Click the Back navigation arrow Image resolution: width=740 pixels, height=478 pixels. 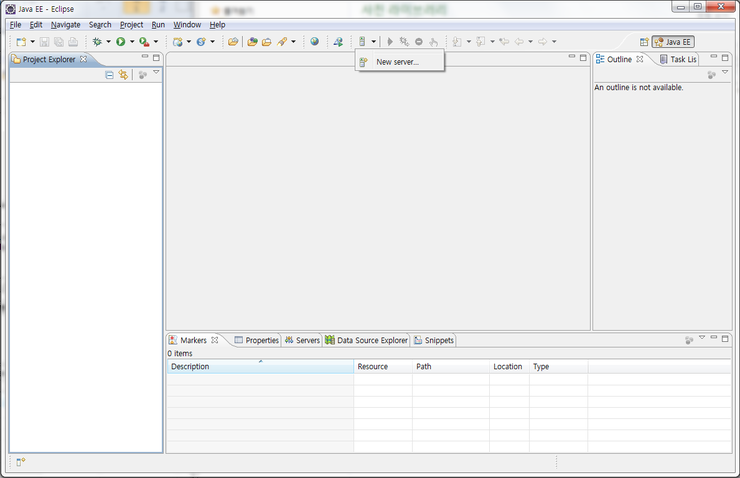tap(519, 42)
